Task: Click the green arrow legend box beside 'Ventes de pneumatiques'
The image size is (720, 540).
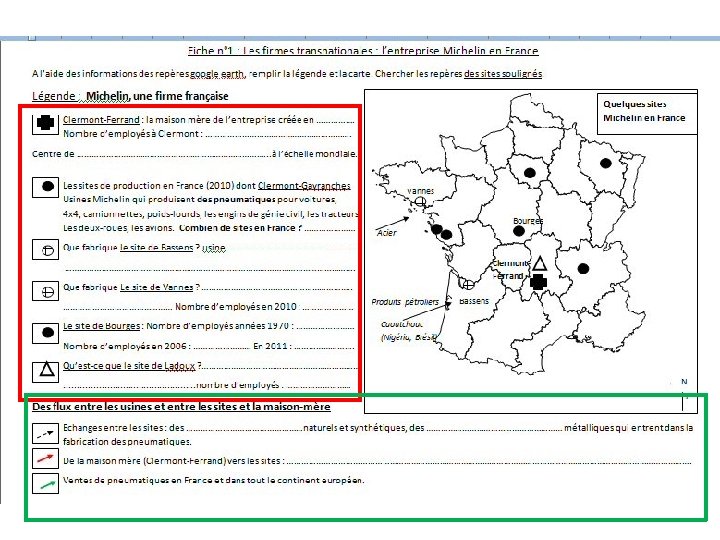Action: tap(45, 484)
